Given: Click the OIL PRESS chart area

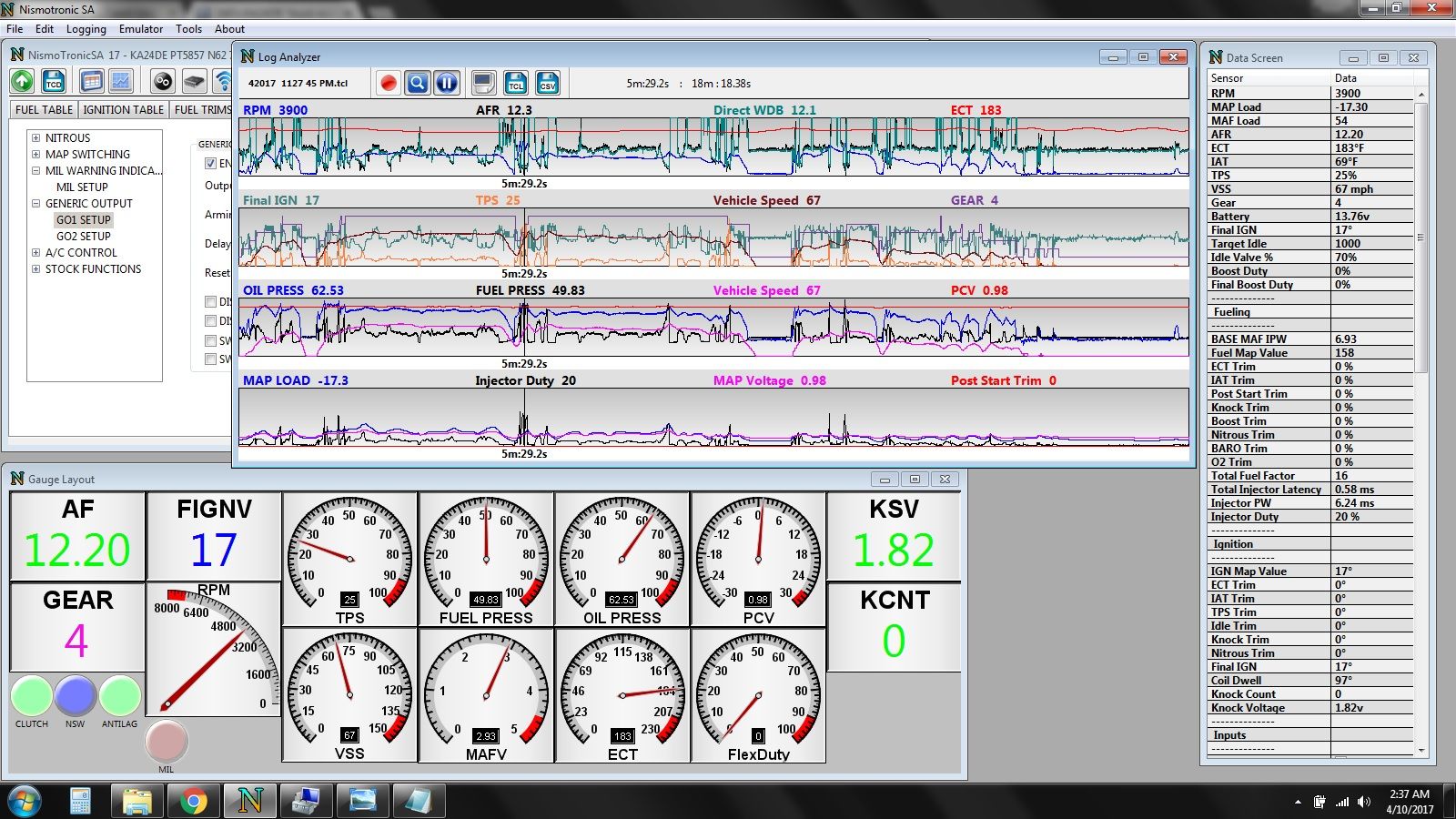Looking at the screenshot, I should pyautogui.click(x=713, y=327).
